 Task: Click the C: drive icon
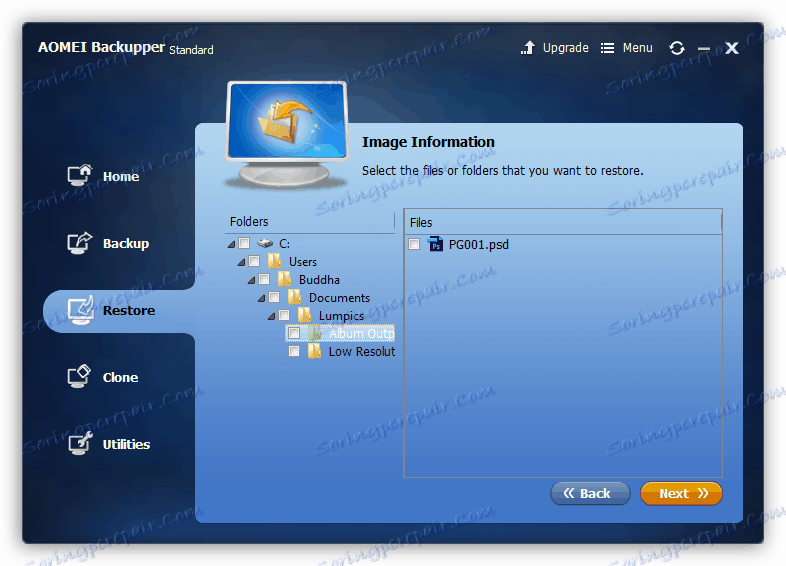click(265, 244)
